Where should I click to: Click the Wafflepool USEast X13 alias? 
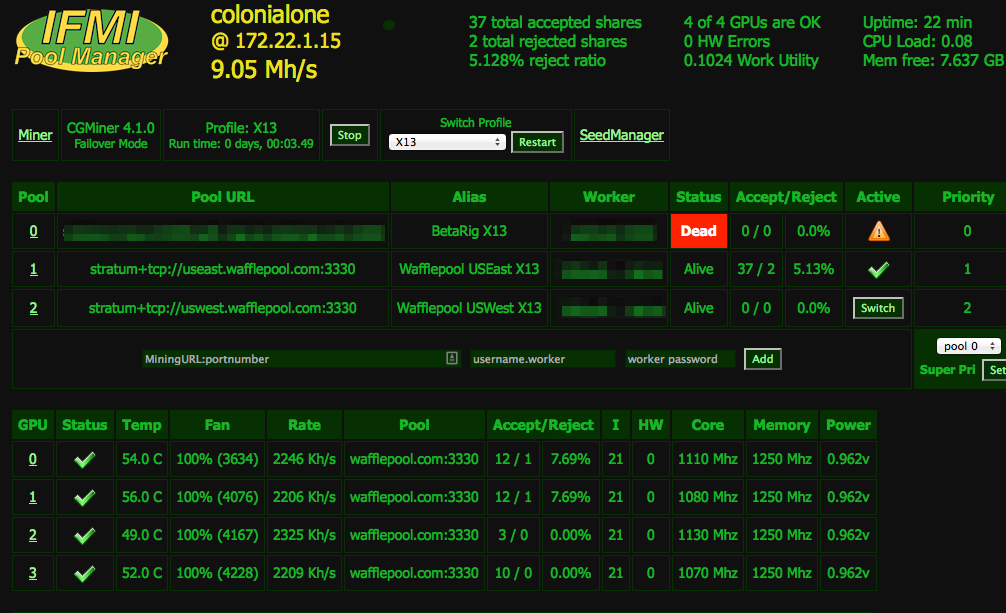point(469,270)
